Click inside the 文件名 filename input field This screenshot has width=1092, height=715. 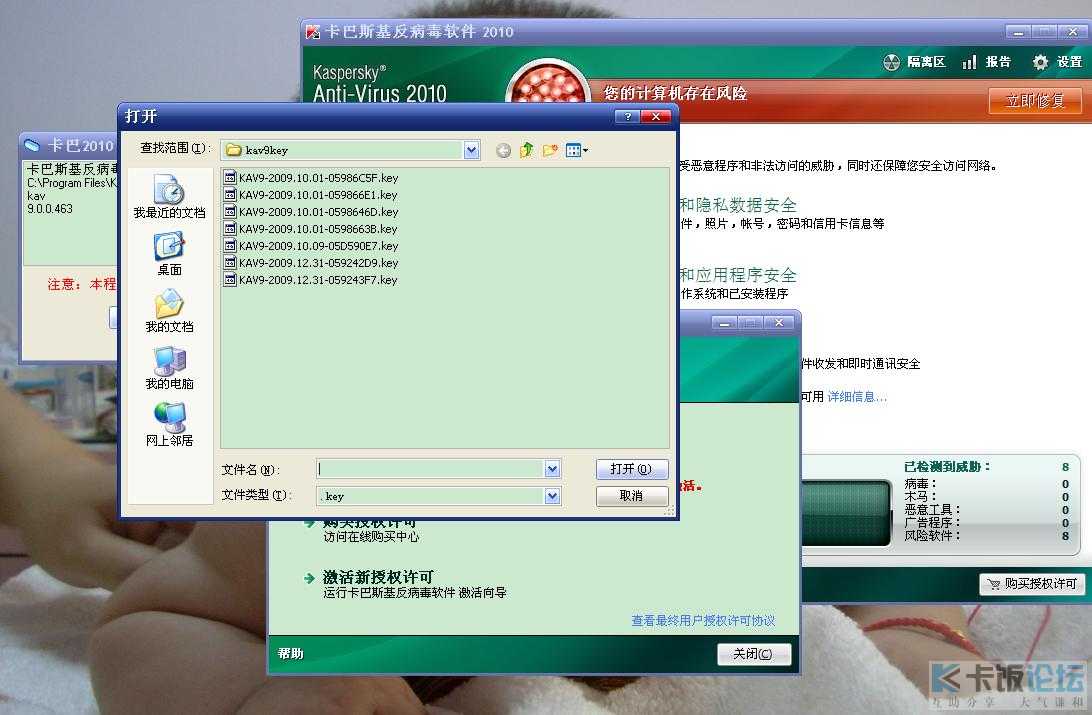click(430, 469)
